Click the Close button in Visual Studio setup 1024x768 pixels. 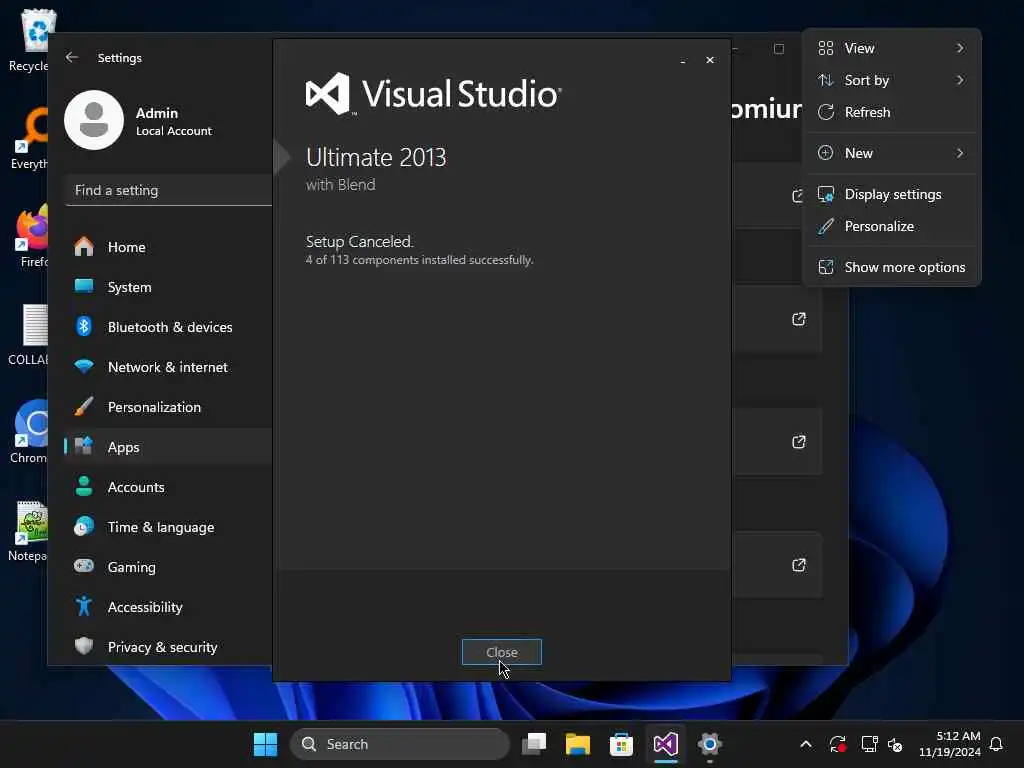click(502, 652)
